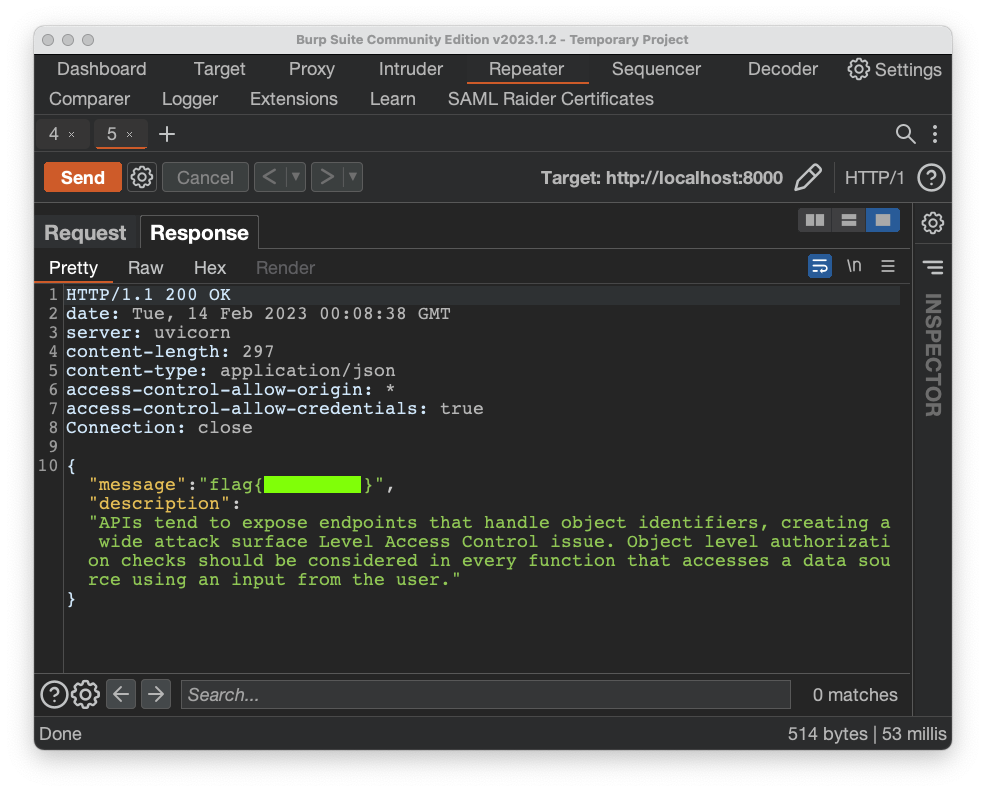Switch to the Intruder tab
Viewport: 986px width, 792px height.
click(410, 69)
